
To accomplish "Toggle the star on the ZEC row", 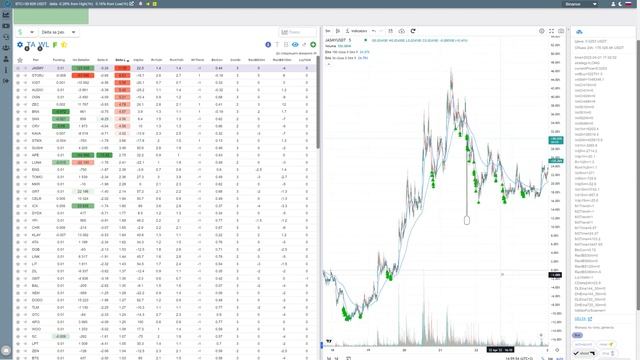I will pos(18,104).
